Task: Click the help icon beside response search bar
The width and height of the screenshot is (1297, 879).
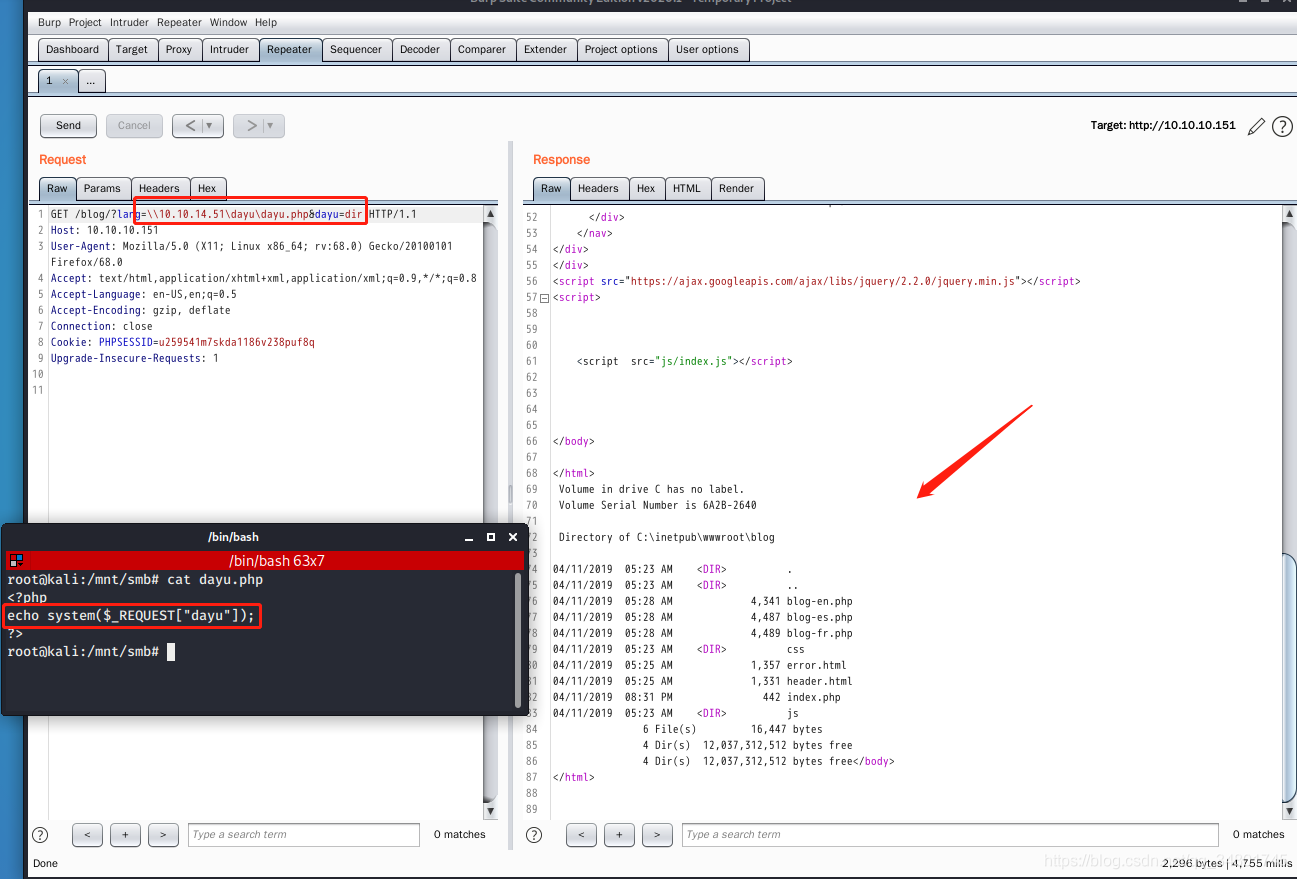Action: pos(534,835)
